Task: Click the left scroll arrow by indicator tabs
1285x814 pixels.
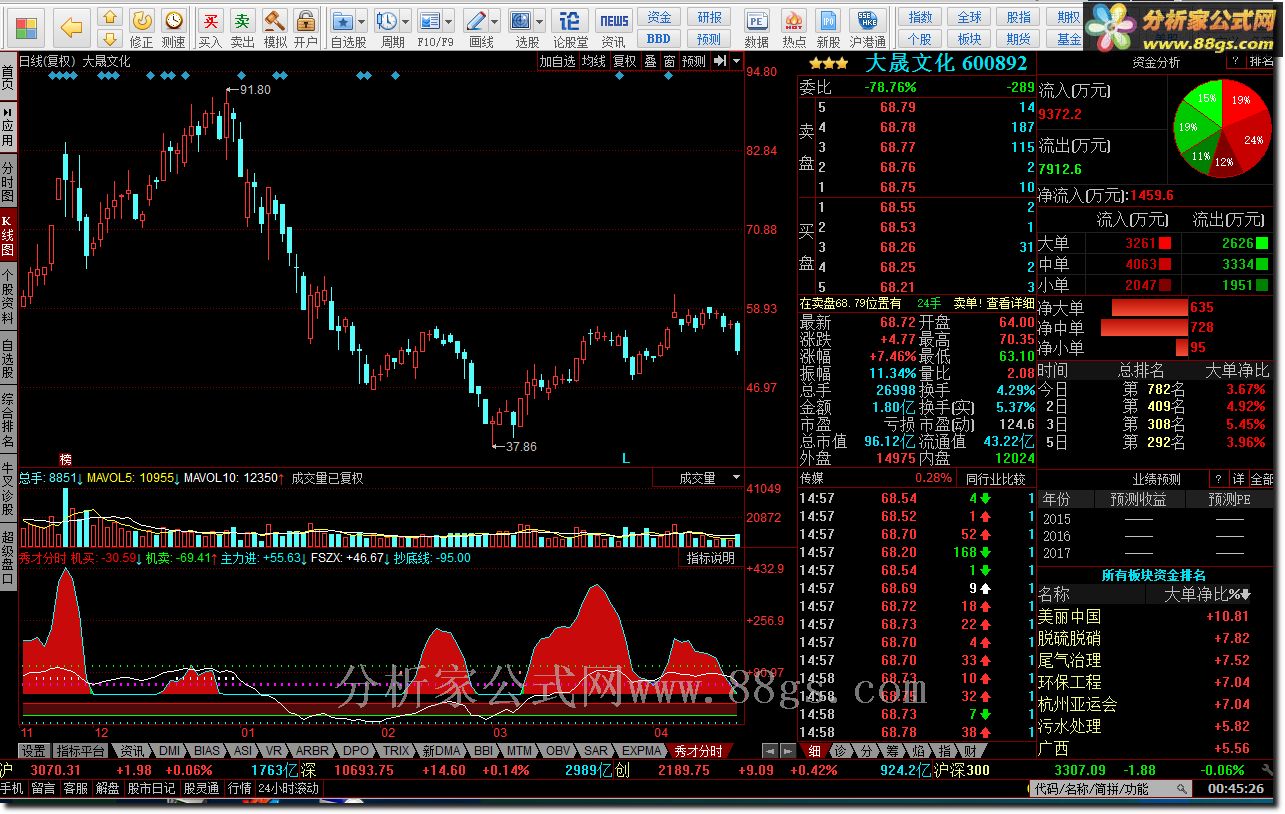Action: click(768, 750)
